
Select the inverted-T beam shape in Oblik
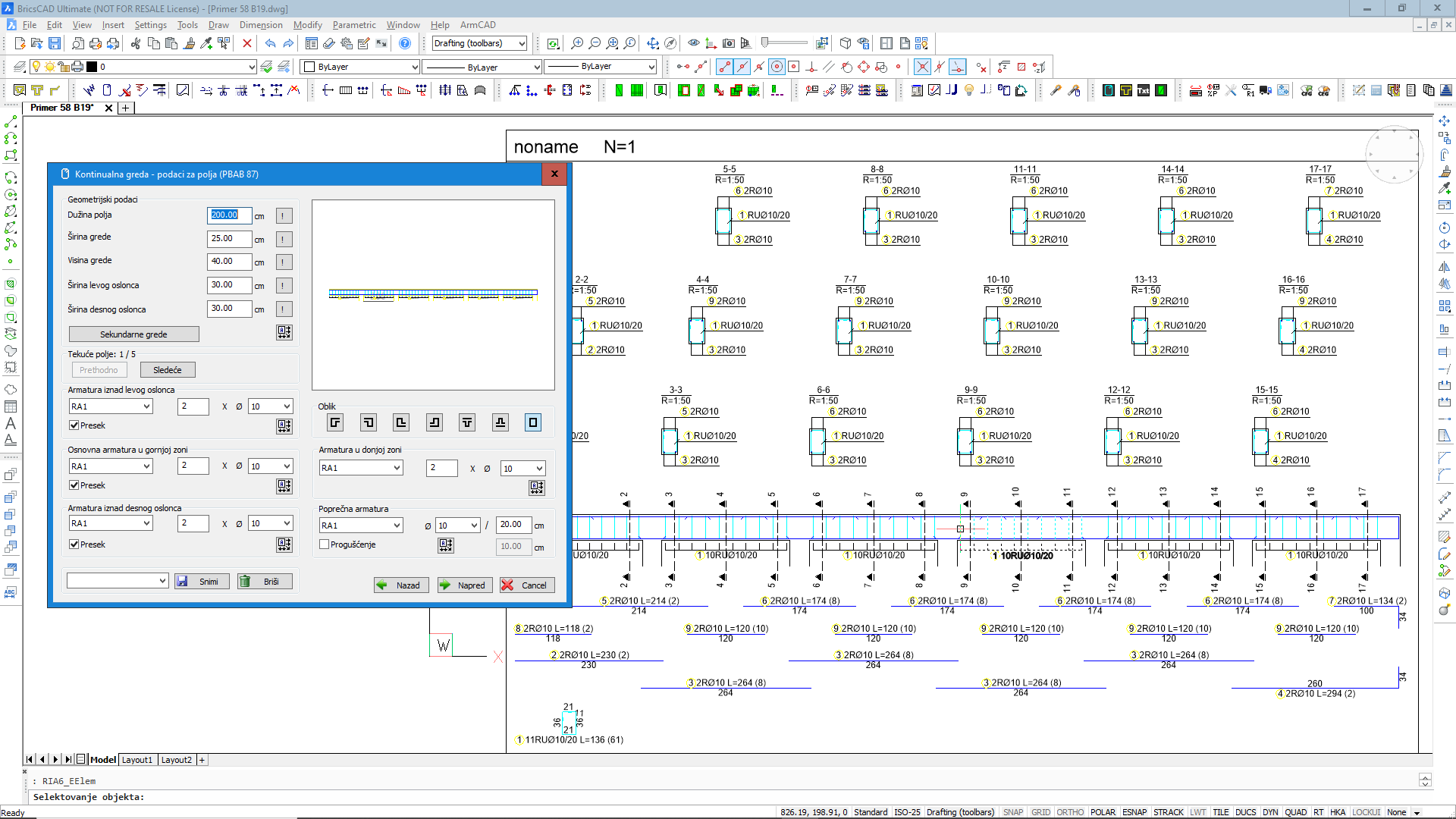tap(500, 422)
